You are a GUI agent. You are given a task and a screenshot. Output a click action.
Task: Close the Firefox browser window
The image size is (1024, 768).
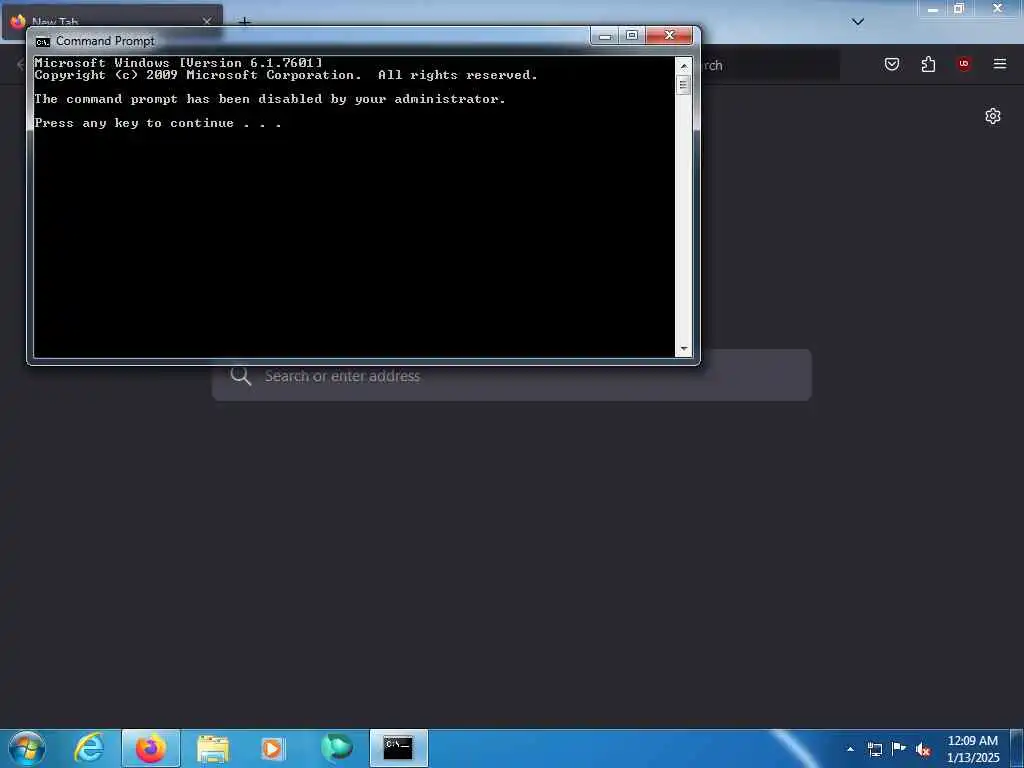click(x=997, y=8)
